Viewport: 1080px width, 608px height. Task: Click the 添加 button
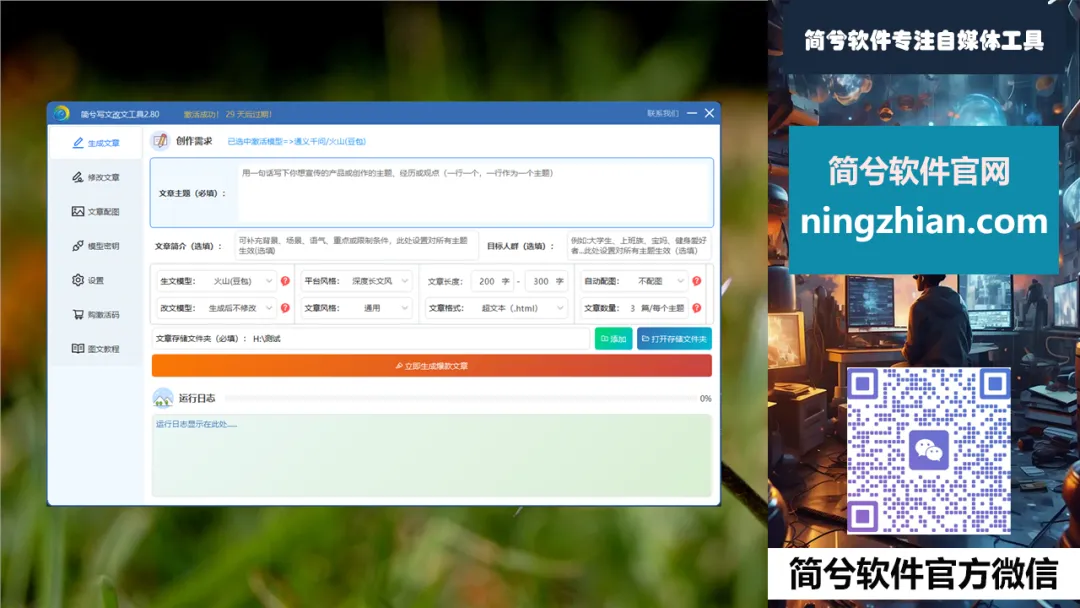tap(613, 339)
